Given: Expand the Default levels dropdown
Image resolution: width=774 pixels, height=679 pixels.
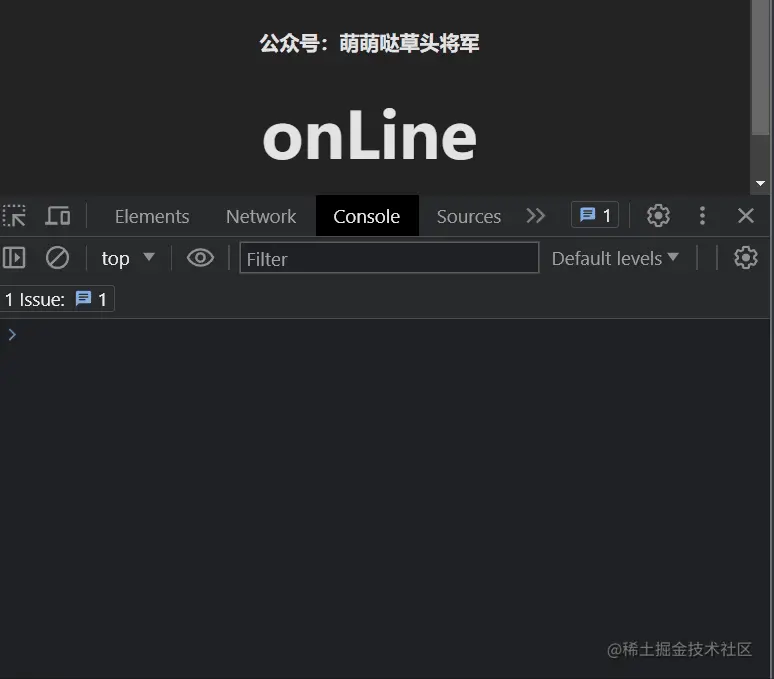Looking at the screenshot, I should (615, 258).
